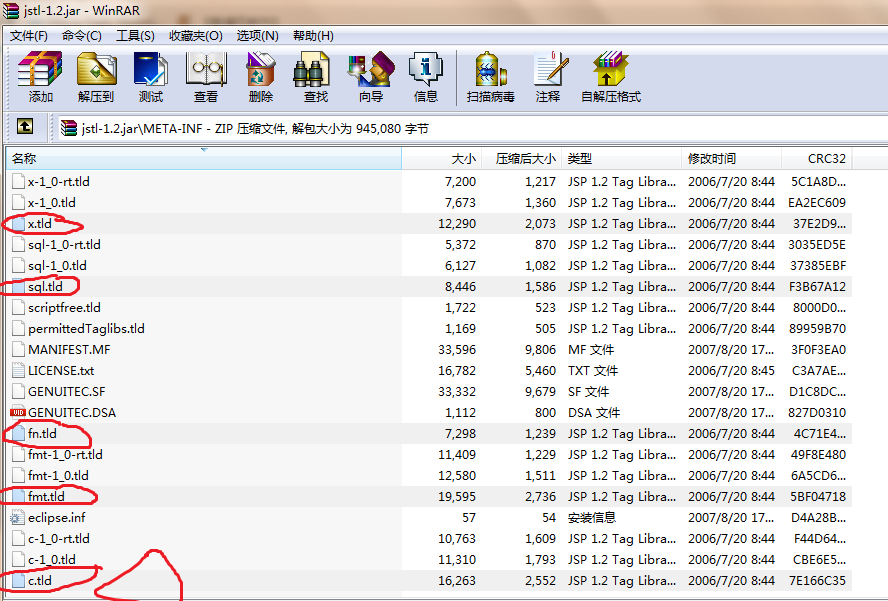Click the 查看 (View) toolbar icon
The image size is (888, 601).
[206, 69]
